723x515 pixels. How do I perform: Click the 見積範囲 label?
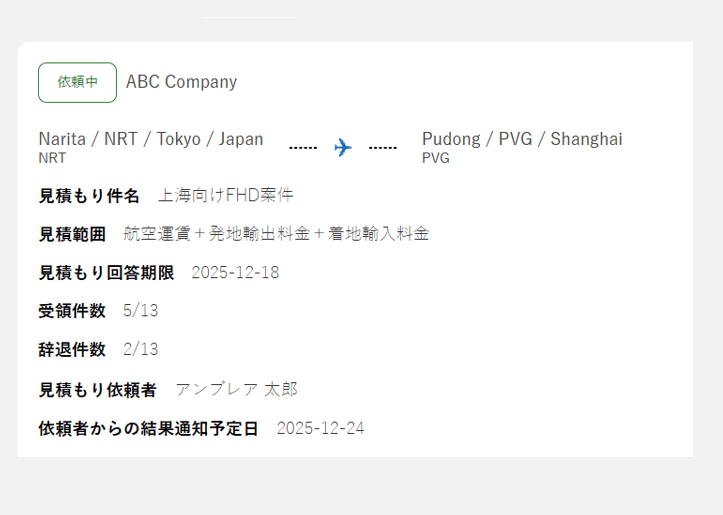pyautogui.click(x=72, y=234)
